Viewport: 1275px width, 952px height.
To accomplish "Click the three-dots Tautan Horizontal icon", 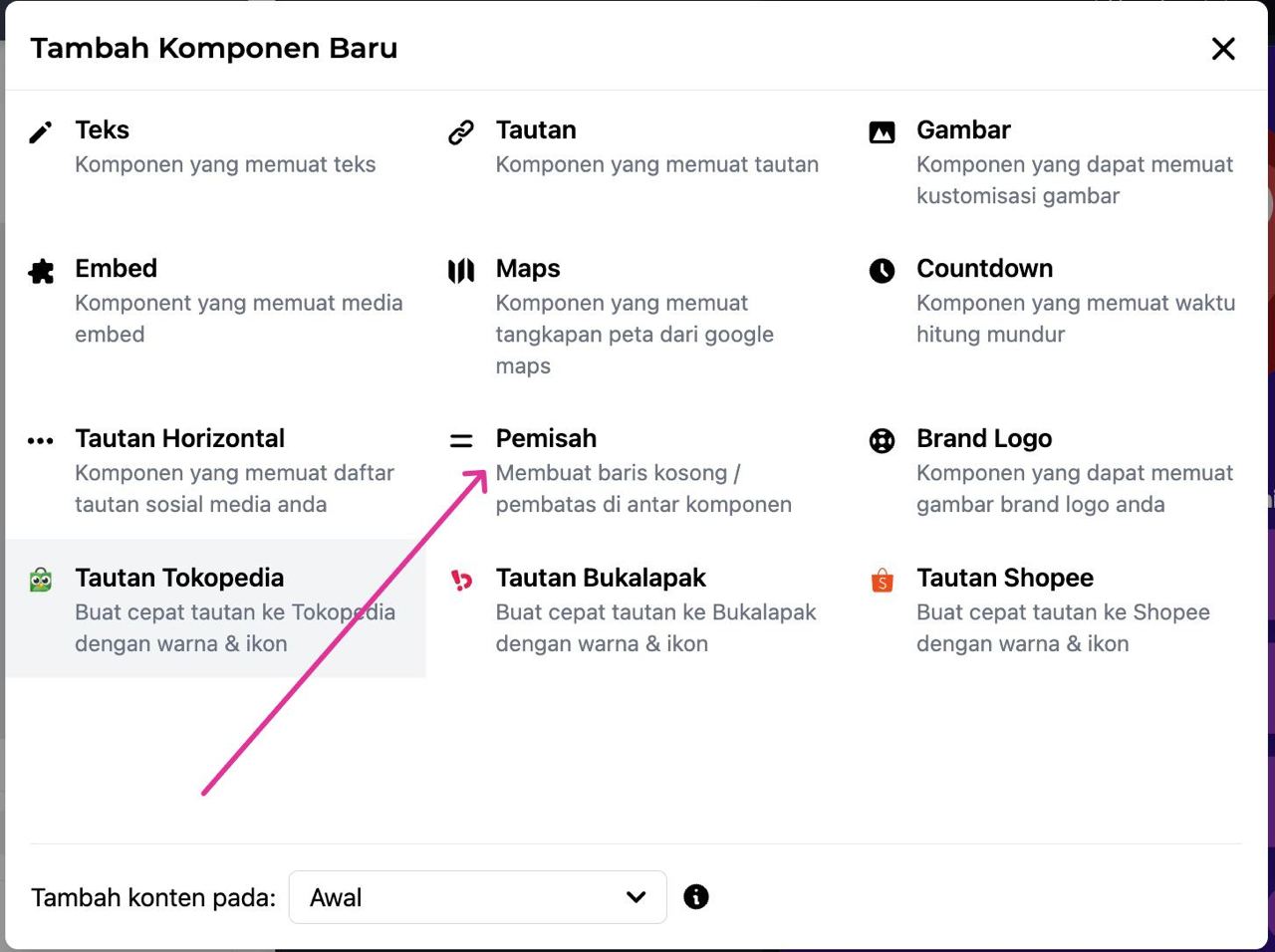I will tap(41, 441).
